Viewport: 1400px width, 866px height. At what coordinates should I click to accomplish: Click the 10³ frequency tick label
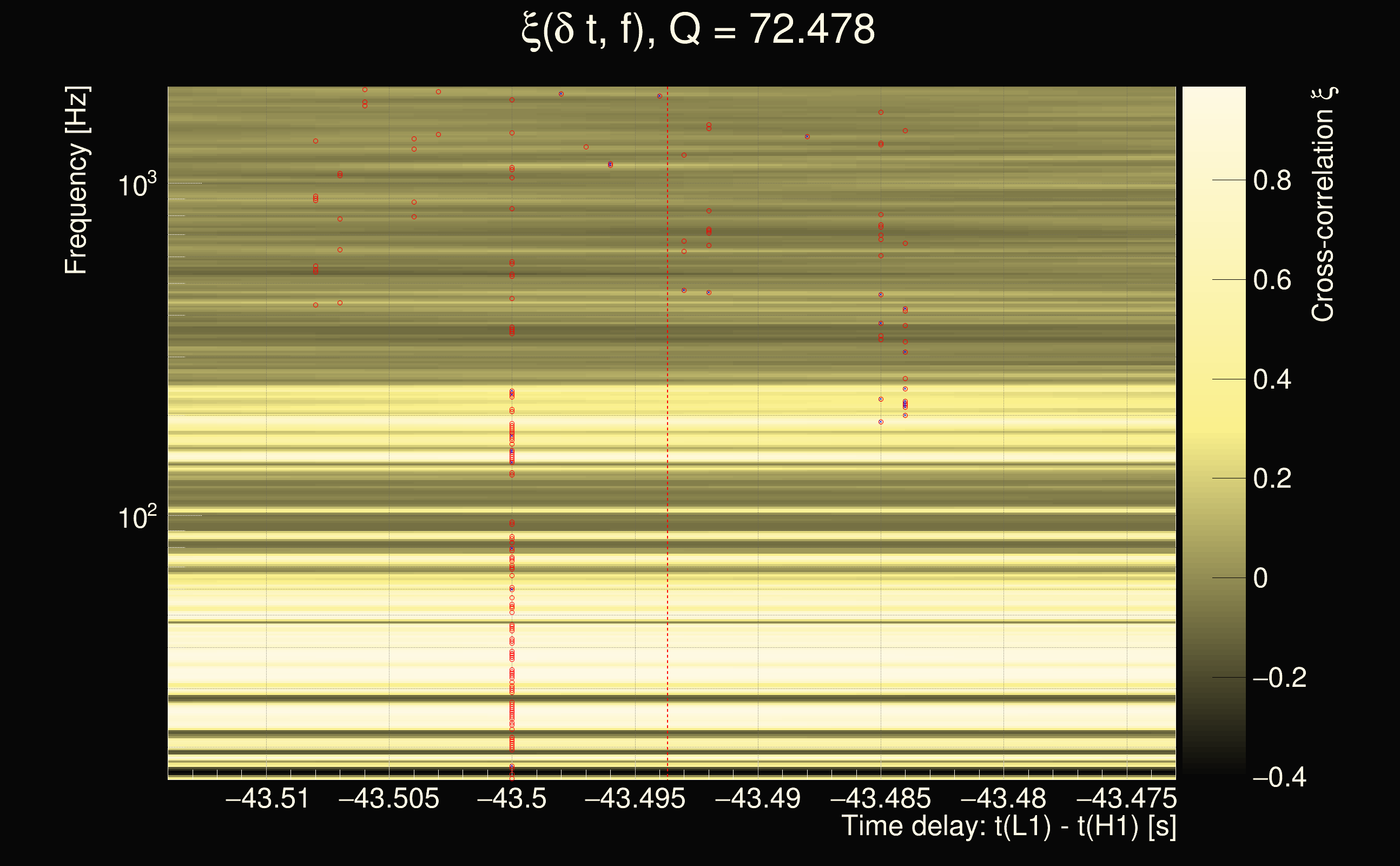[x=137, y=185]
